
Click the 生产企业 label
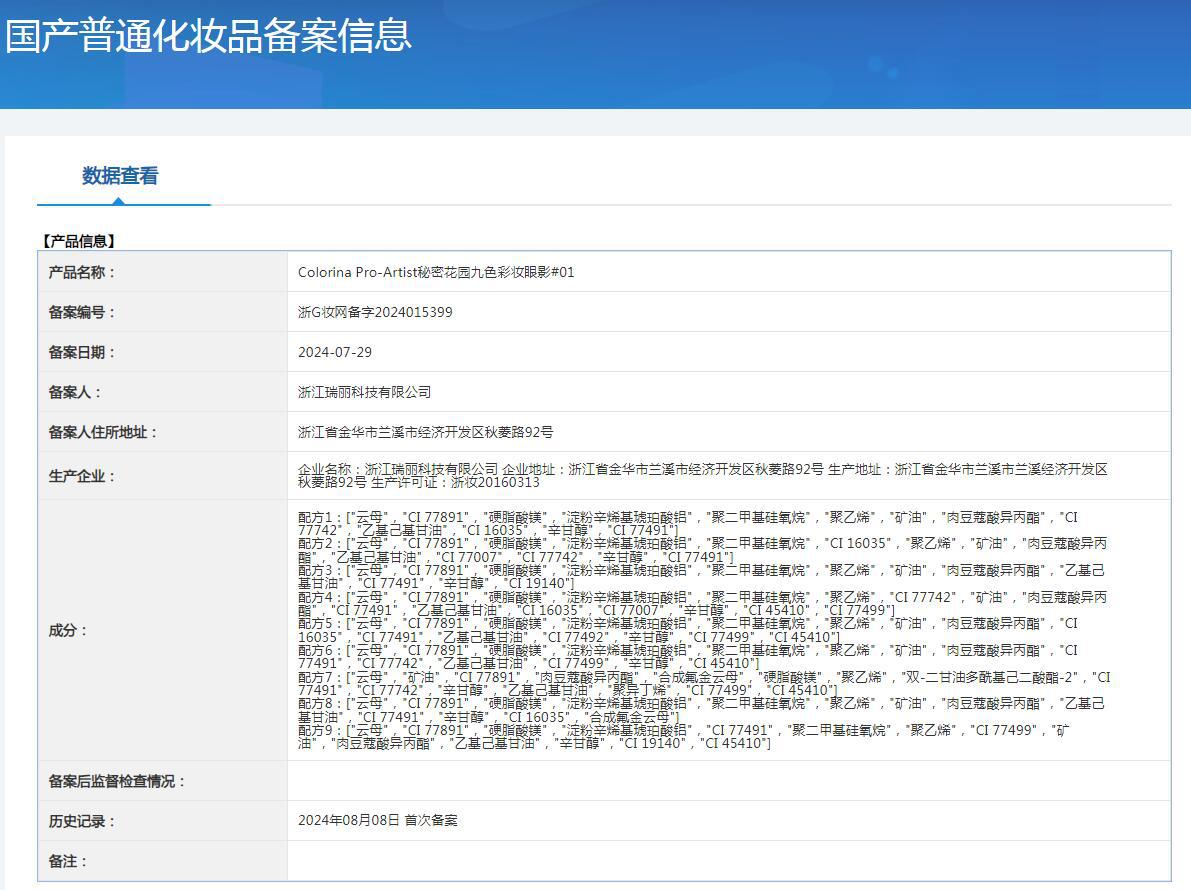coord(82,476)
